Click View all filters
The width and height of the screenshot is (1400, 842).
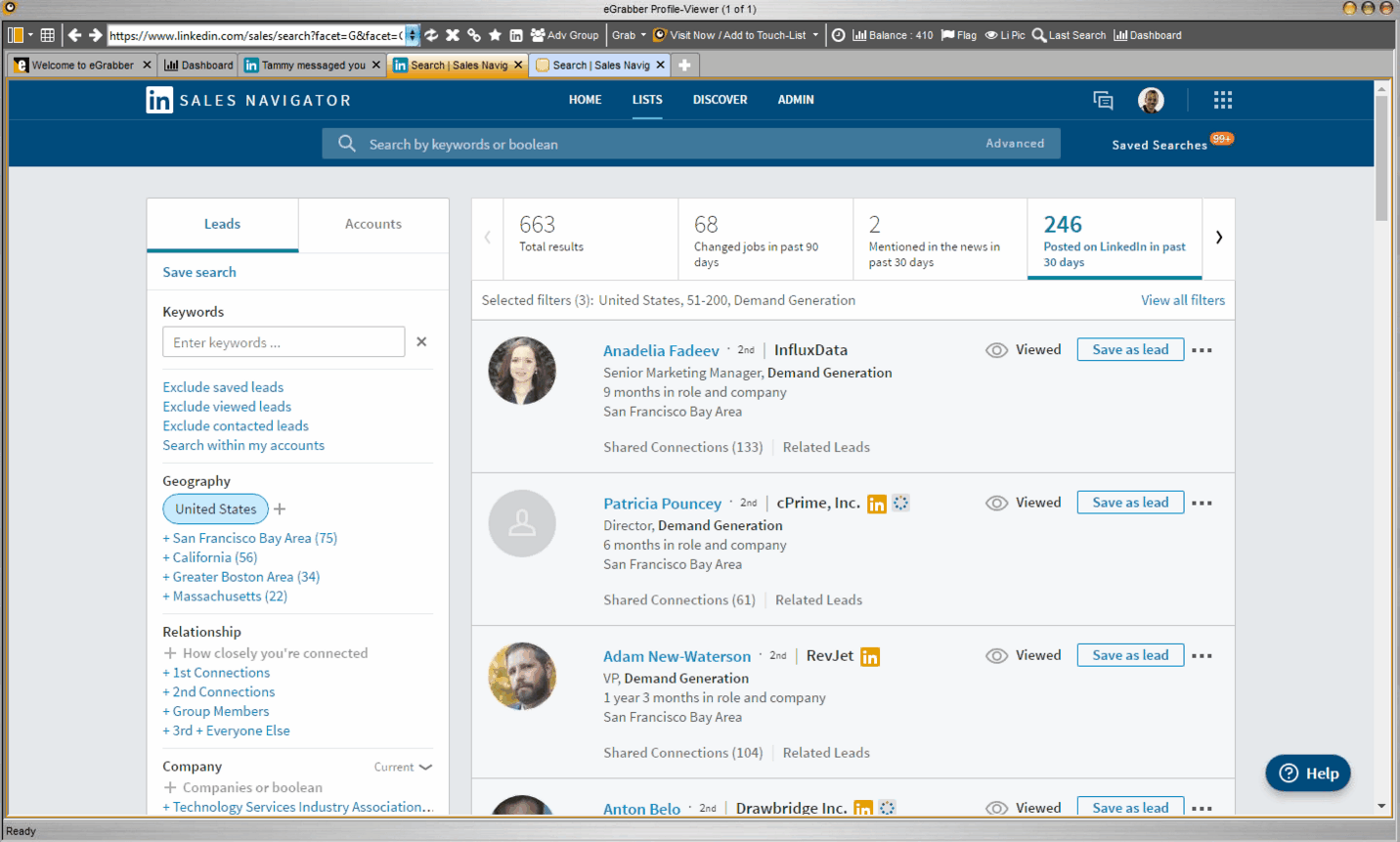coord(1183,300)
